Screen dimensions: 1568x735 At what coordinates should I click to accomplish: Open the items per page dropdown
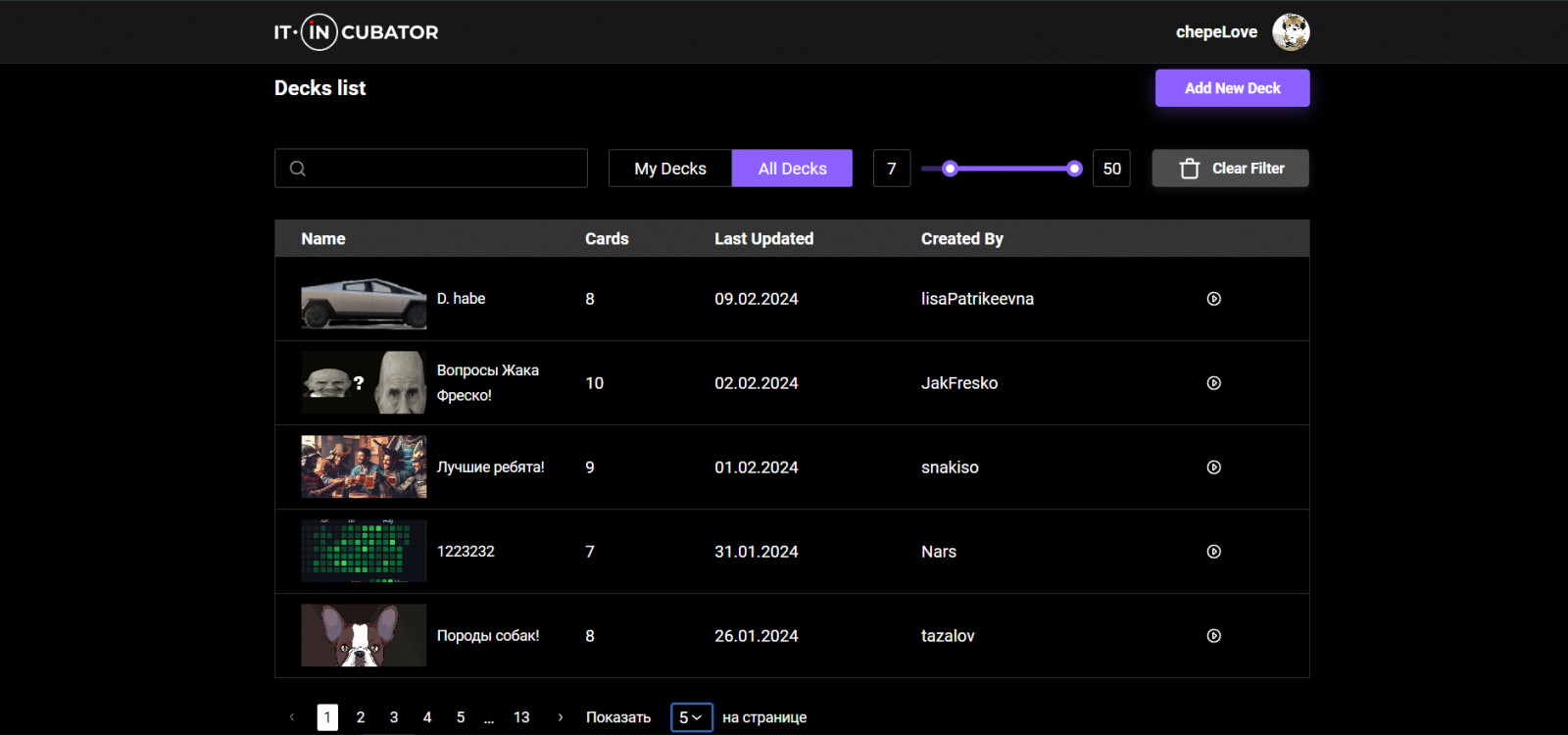[x=691, y=717]
